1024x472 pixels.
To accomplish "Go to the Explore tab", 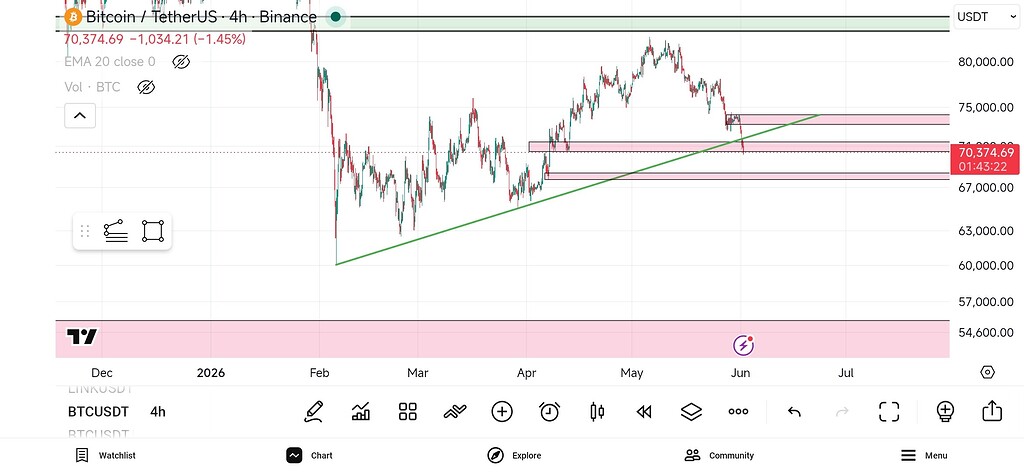I will pyautogui.click(x=514, y=456).
